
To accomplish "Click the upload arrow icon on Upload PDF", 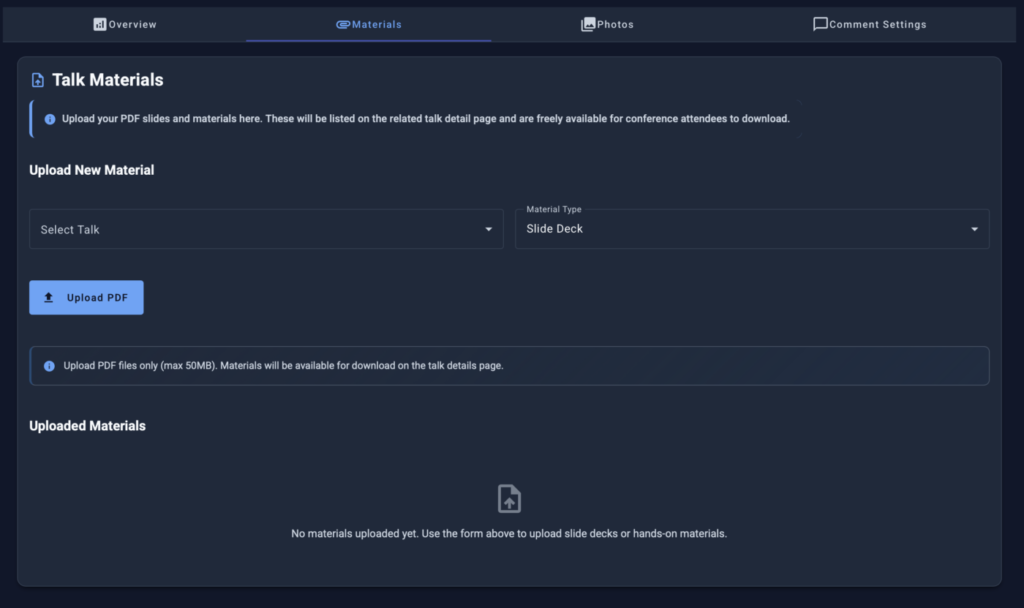I will (48, 298).
